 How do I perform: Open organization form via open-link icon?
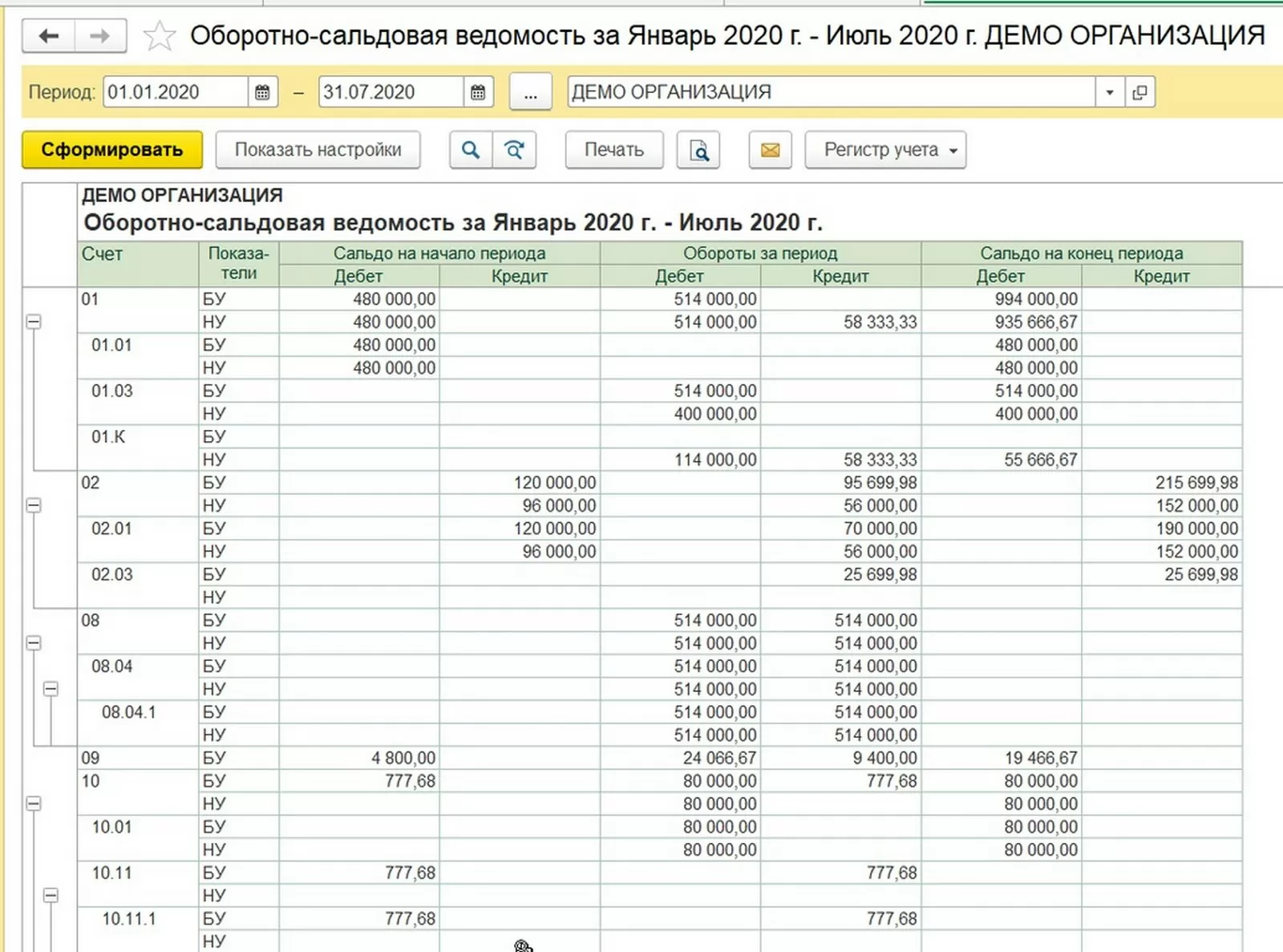(1139, 92)
